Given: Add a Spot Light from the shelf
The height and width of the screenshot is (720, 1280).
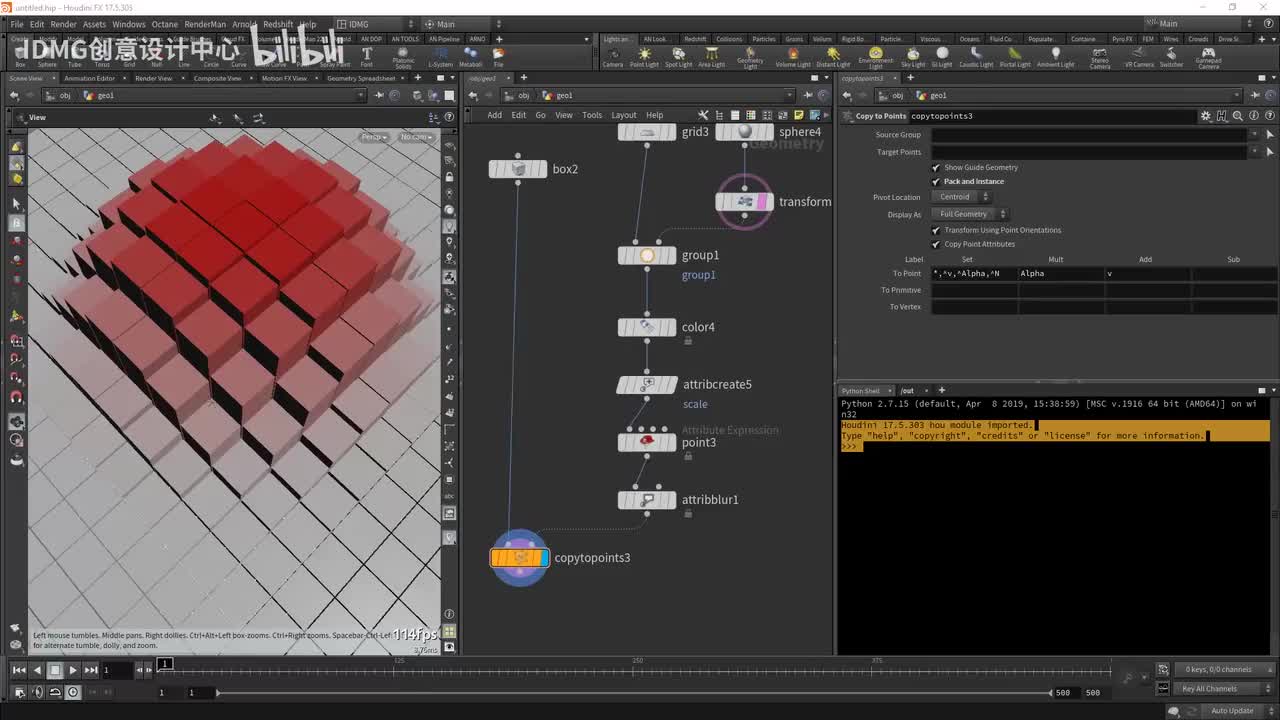Looking at the screenshot, I should tap(678, 56).
